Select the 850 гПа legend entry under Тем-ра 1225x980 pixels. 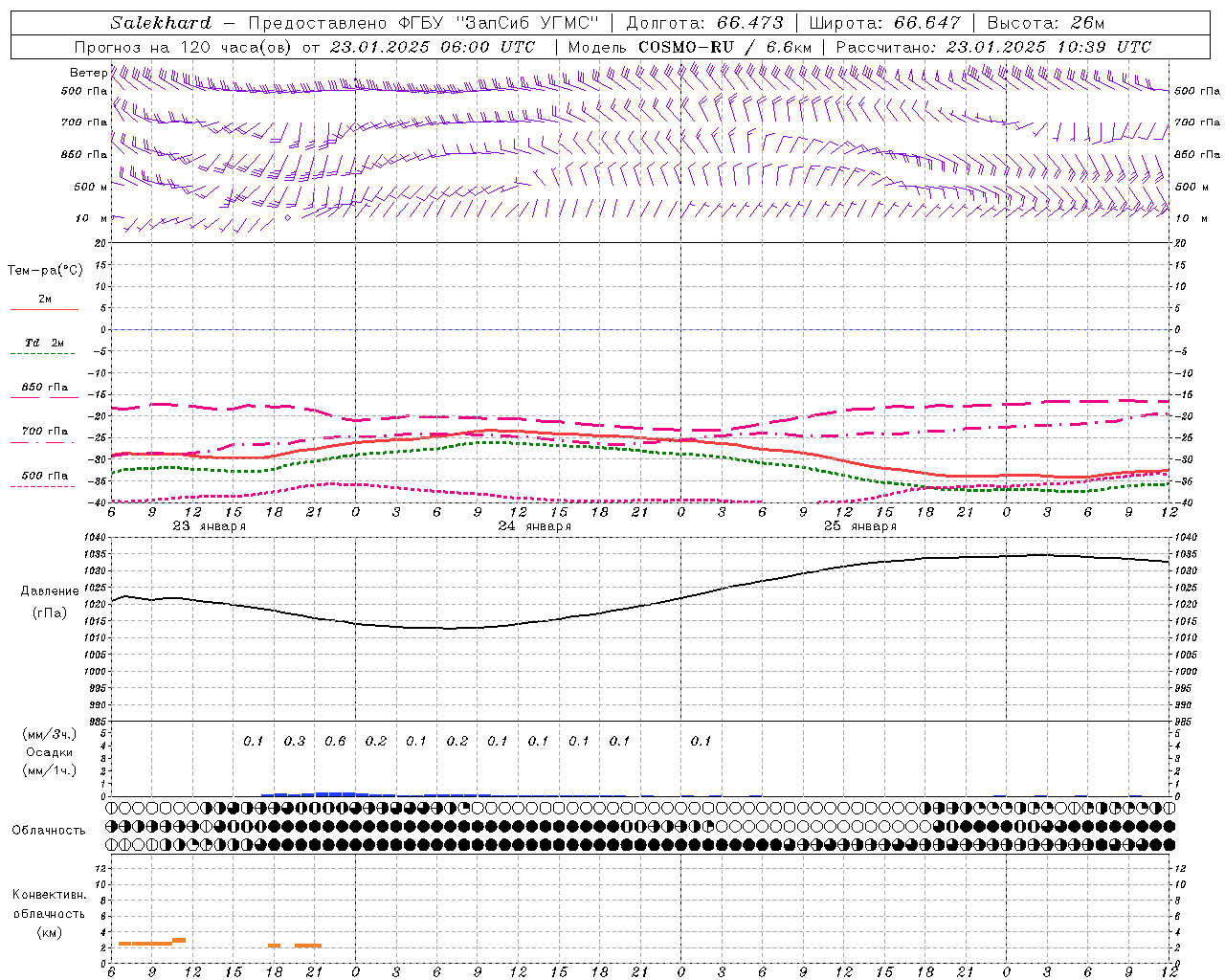pyautogui.click(x=45, y=388)
